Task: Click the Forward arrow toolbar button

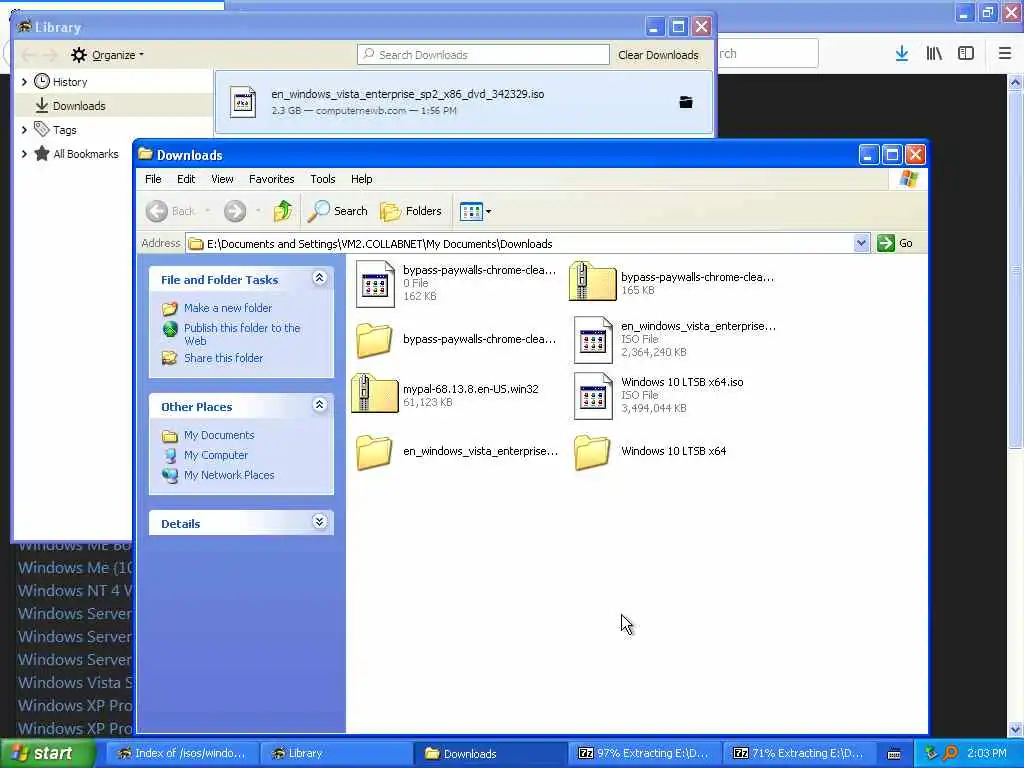Action: [235, 211]
